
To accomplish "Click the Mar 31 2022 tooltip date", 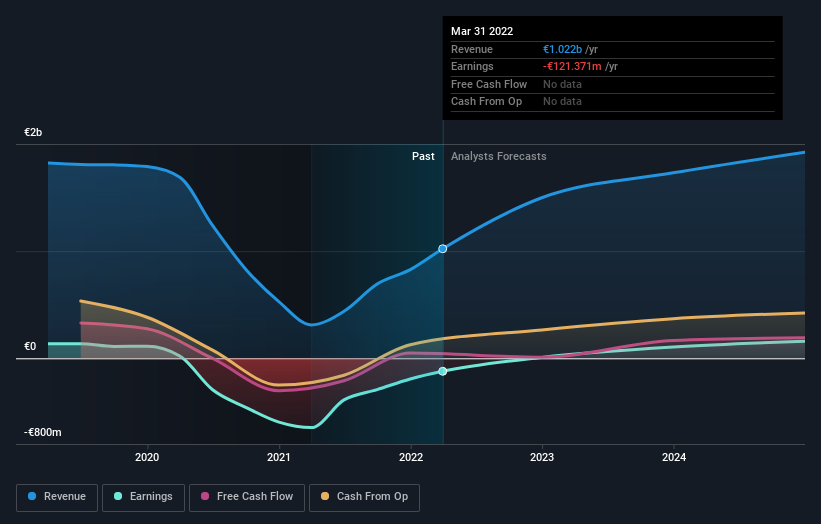I will (482, 31).
